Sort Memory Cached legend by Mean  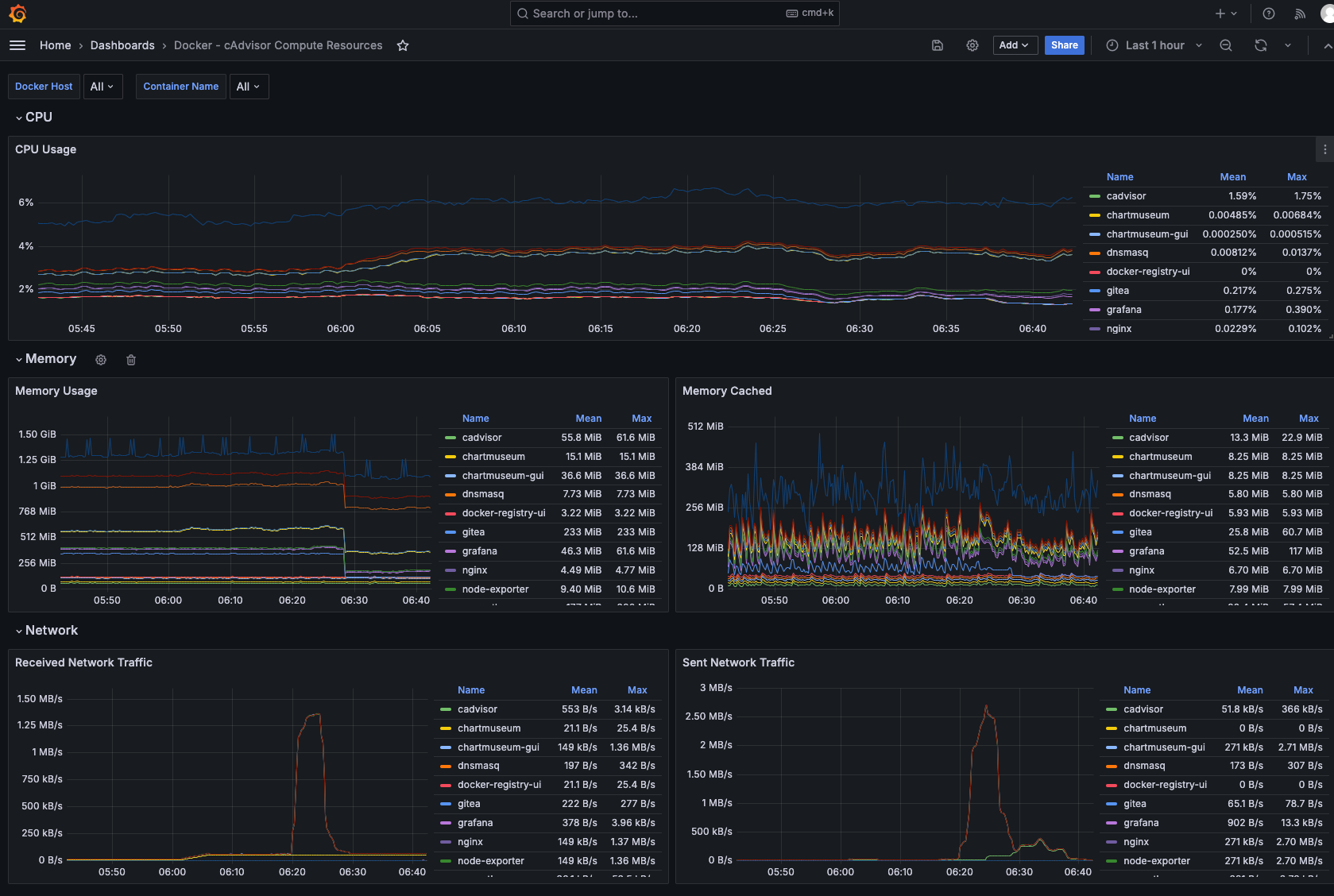coord(1255,419)
